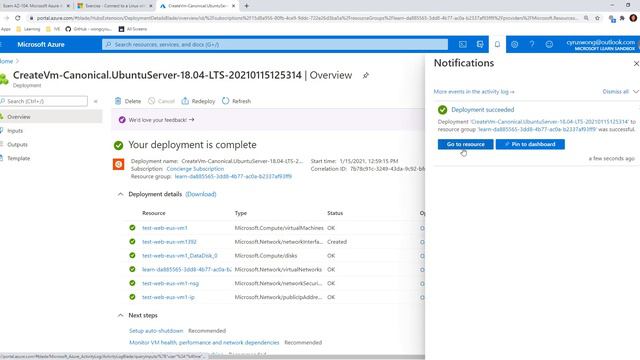Screen dimensions: 640x360
Task: Open test-web-eus-vm1-nsg resource
Action: click(x=170, y=283)
